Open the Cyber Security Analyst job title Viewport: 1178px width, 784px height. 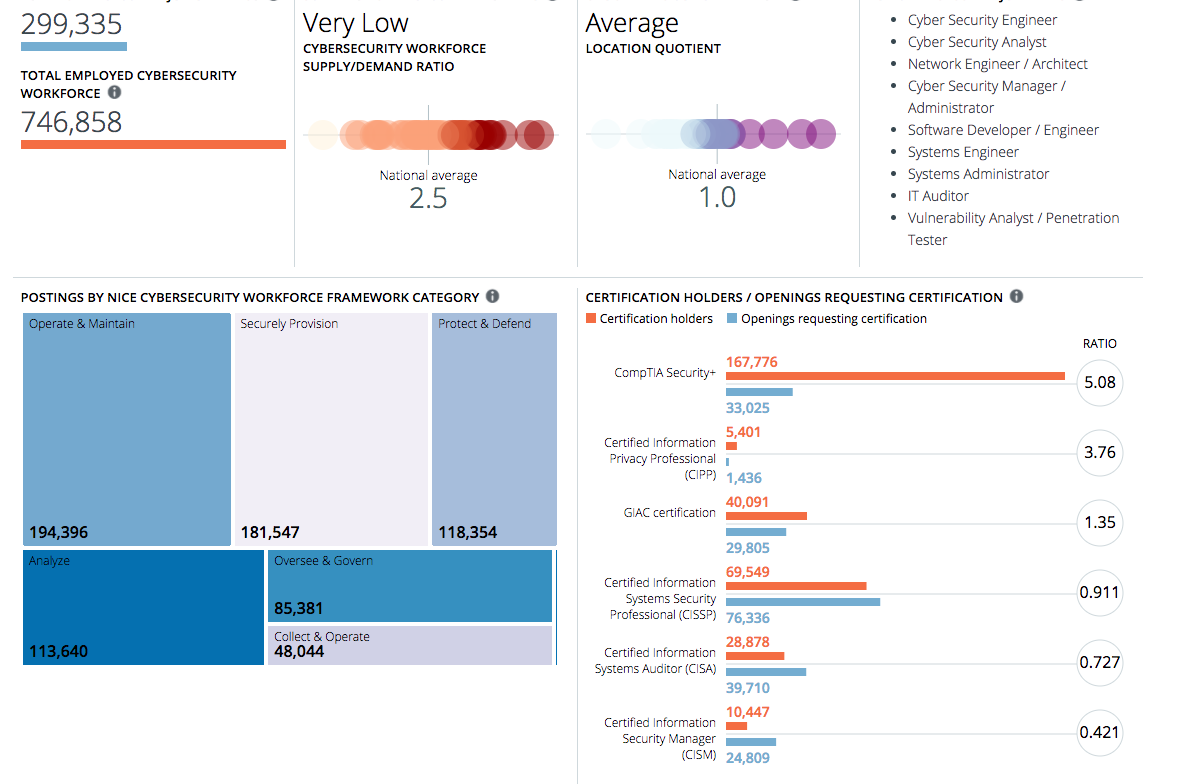coord(977,42)
